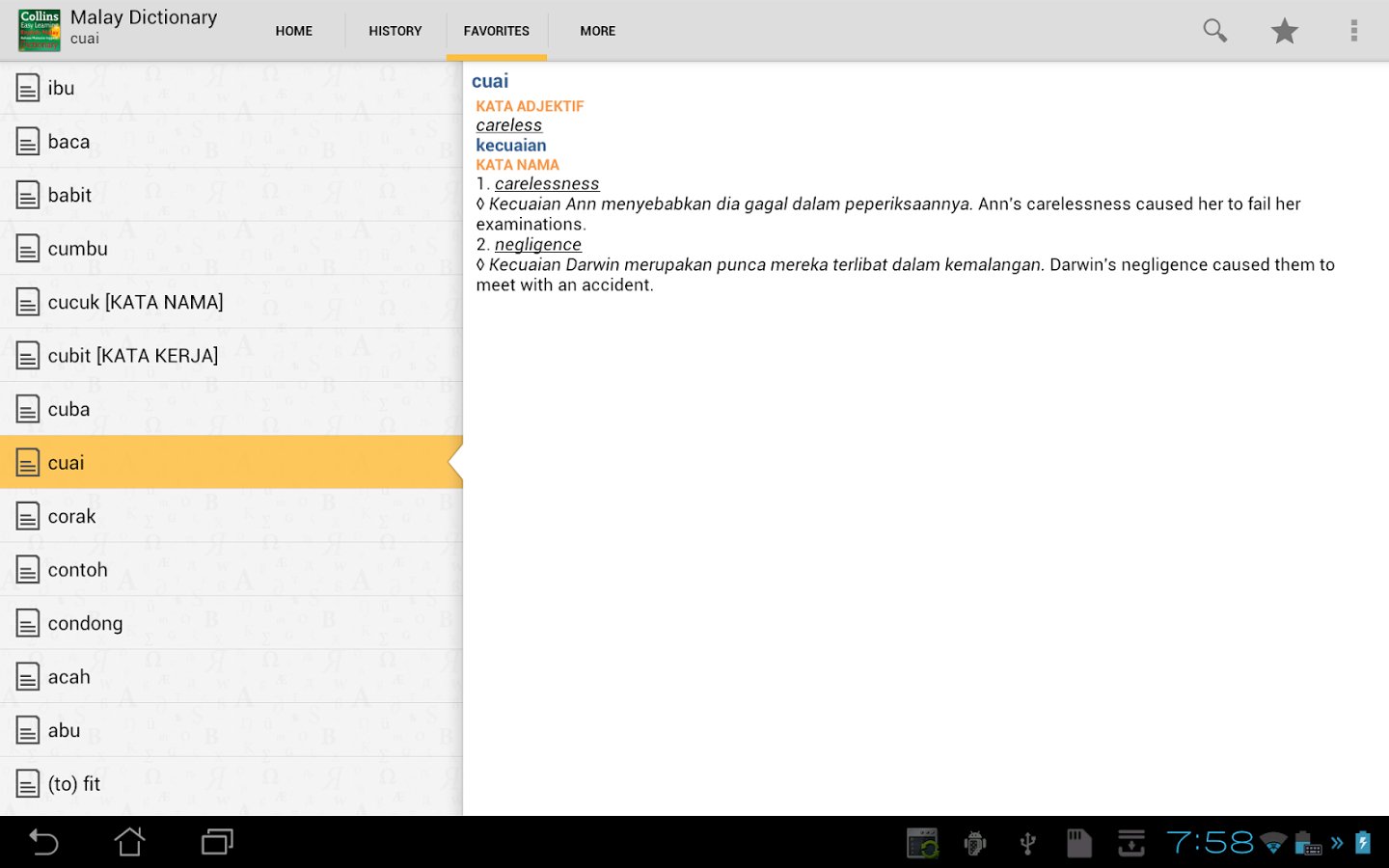This screenshot has height=868, width=1389.
Task: Tap the USB notification icon
Action: 1027,844
